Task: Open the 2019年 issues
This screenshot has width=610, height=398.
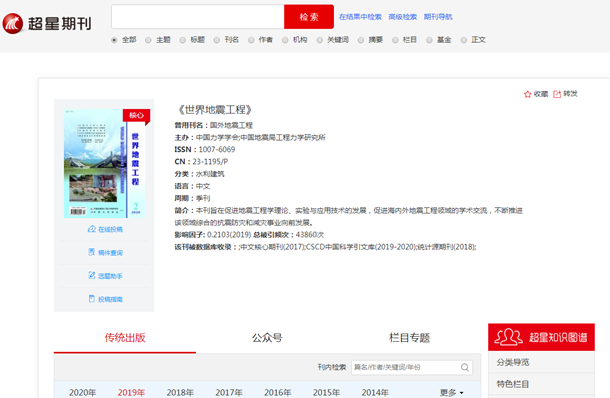Action: pyautogui.click(x=131, y=393)
